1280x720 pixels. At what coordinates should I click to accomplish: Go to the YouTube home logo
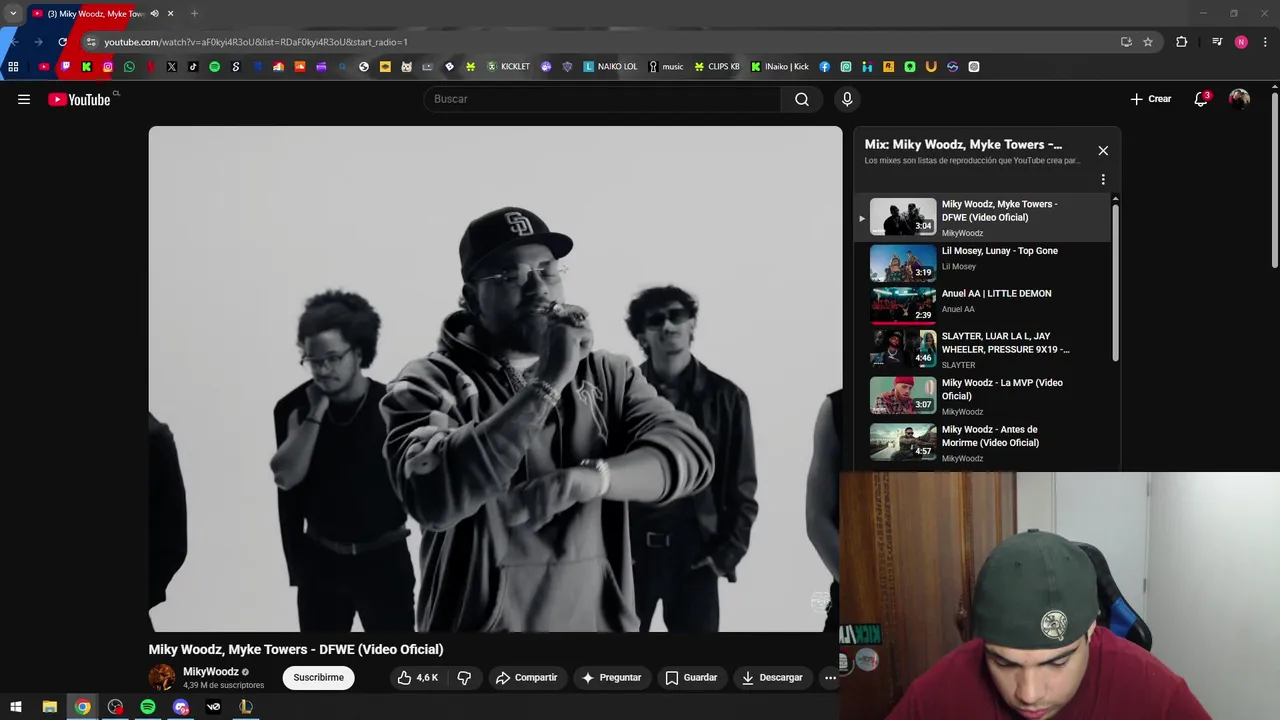79,99
